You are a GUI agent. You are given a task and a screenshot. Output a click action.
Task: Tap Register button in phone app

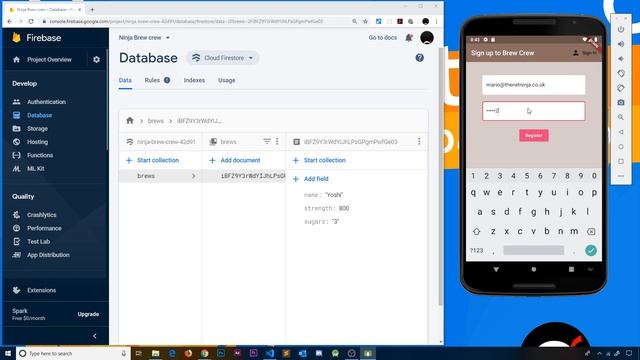533,136
